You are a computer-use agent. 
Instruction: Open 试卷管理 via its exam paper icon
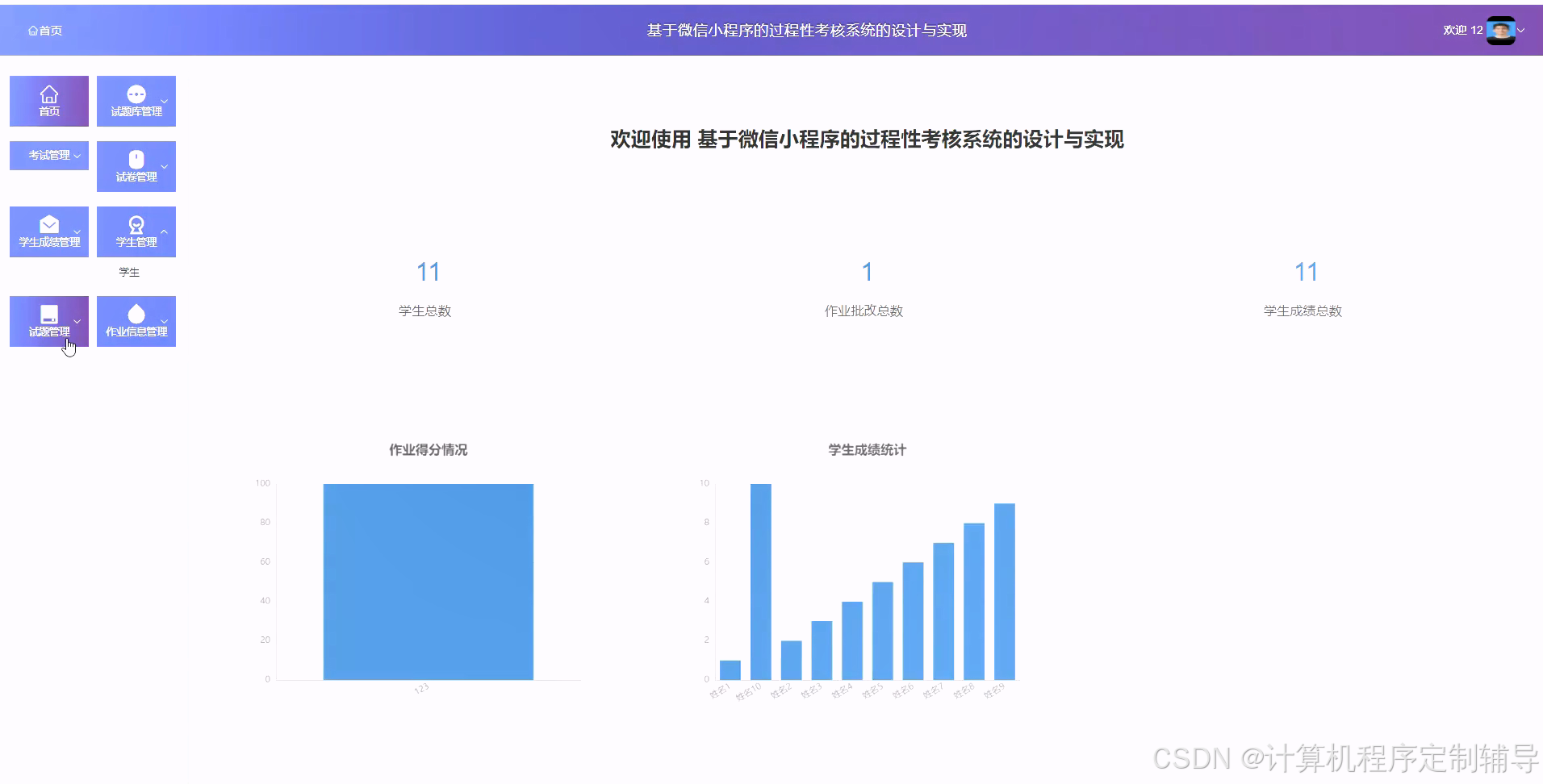pos(136,158)
